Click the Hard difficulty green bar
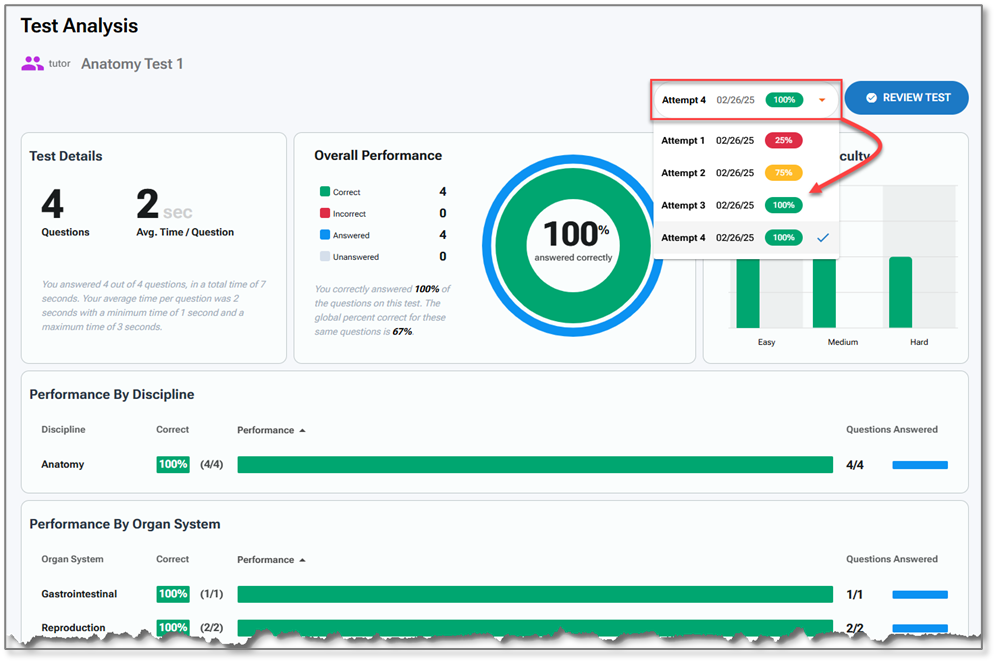Viewport: 996px width, 663px height. coord(900,292)
